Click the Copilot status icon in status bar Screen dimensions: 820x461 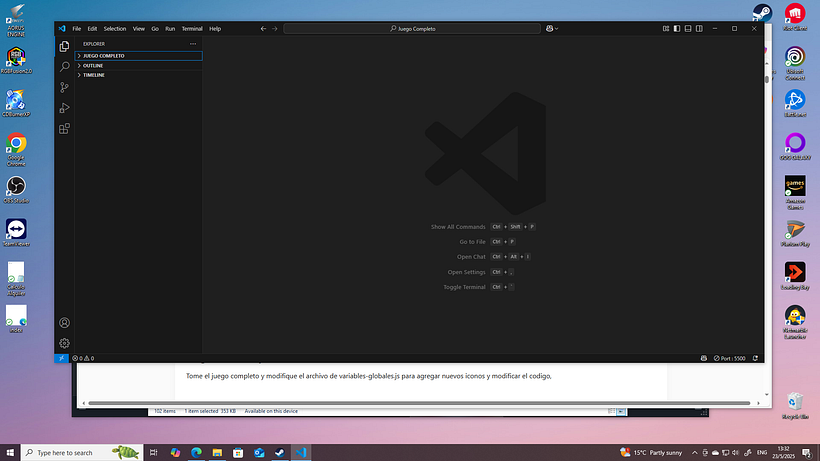pos(704,359)
